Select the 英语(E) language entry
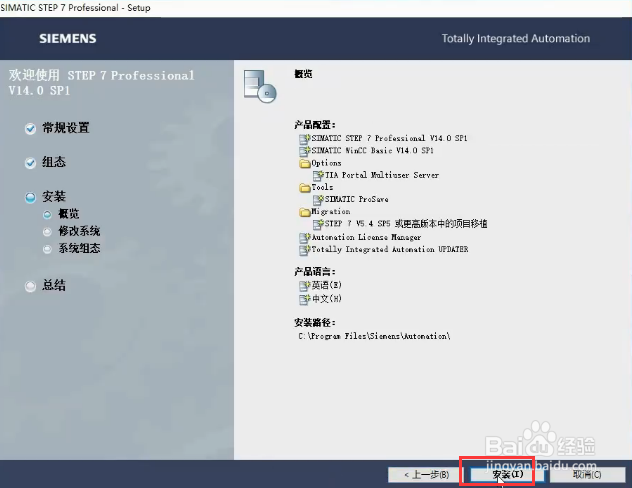 326,285
